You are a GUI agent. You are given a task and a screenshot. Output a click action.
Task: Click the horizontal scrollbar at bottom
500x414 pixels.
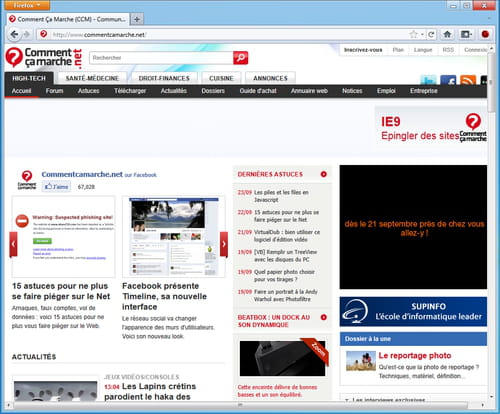coord(240,405)
